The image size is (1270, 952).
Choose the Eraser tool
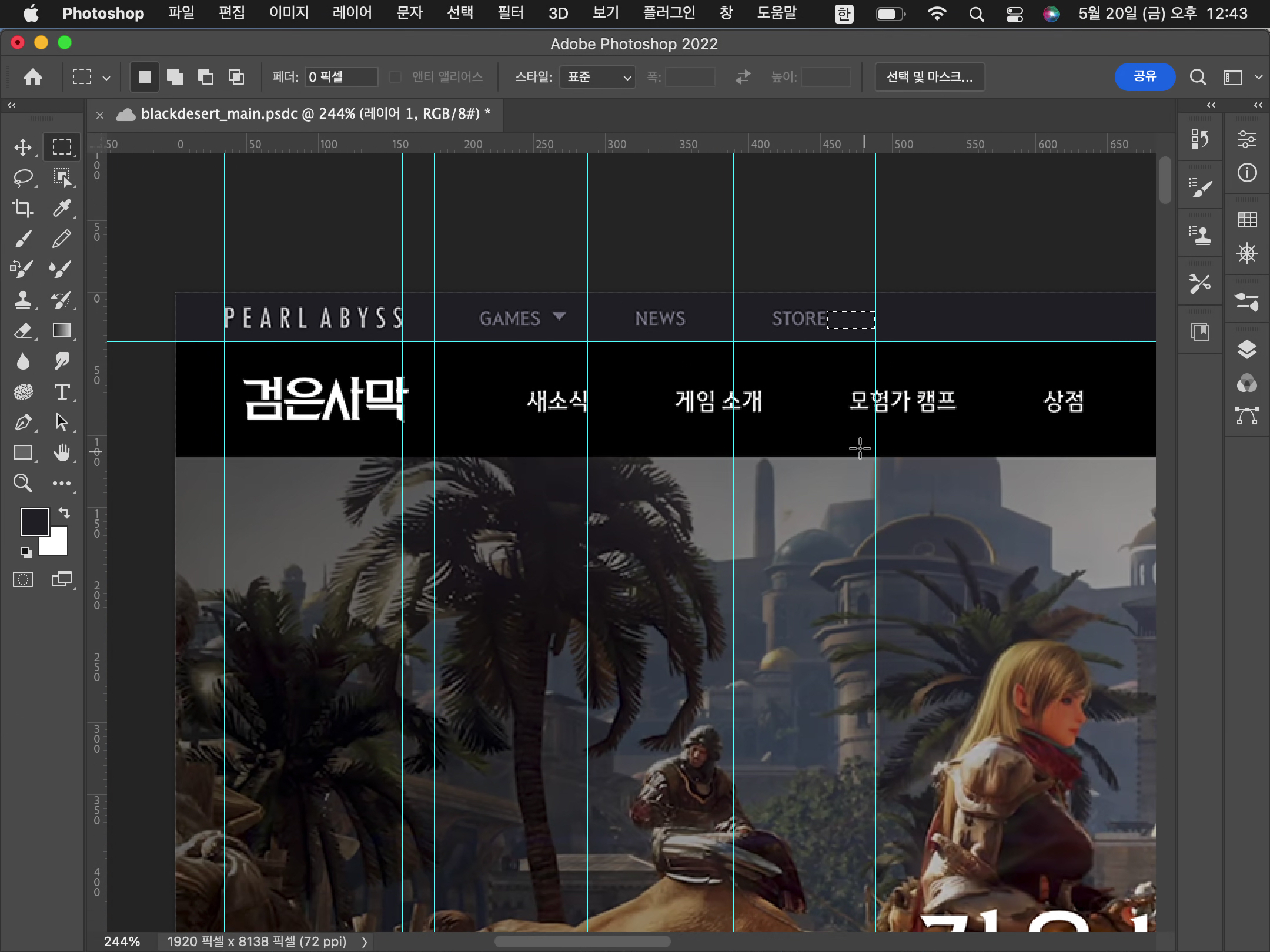(23, 330)
